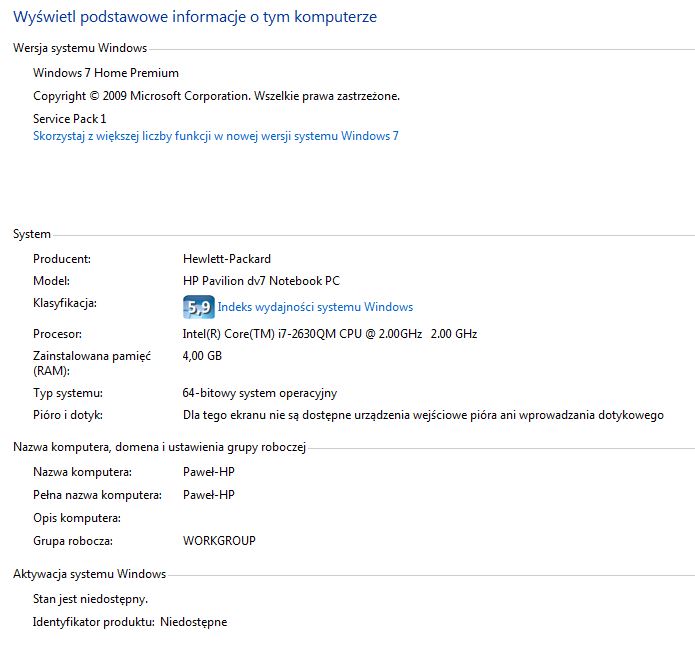The width and height of the screenshot is (695, 649).
Task: Click the WORKGROUP workgroup value
Action: pyautogui.click(x=219, y=541)
